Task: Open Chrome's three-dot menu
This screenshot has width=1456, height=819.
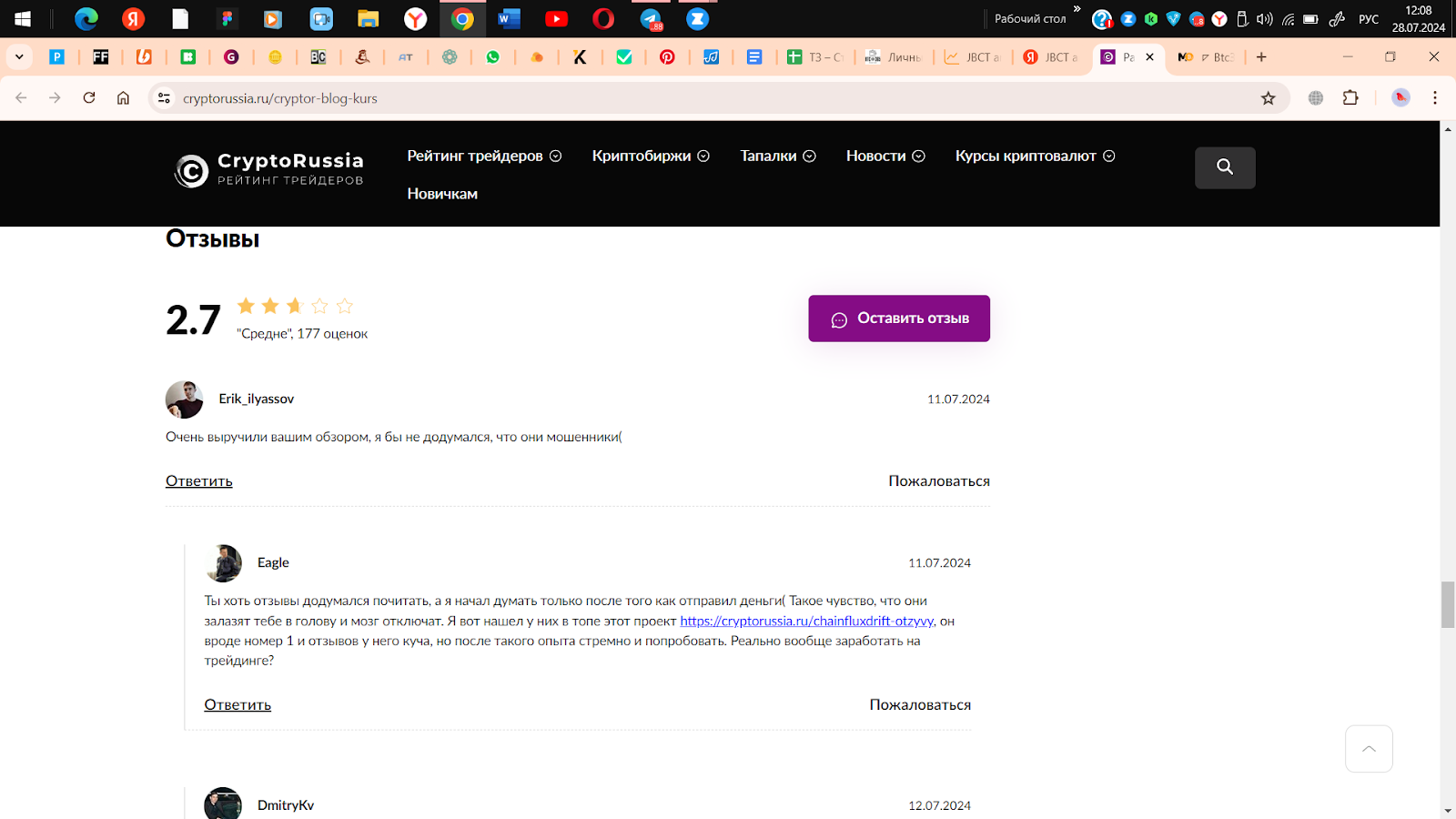Action: coord(1435,97)
